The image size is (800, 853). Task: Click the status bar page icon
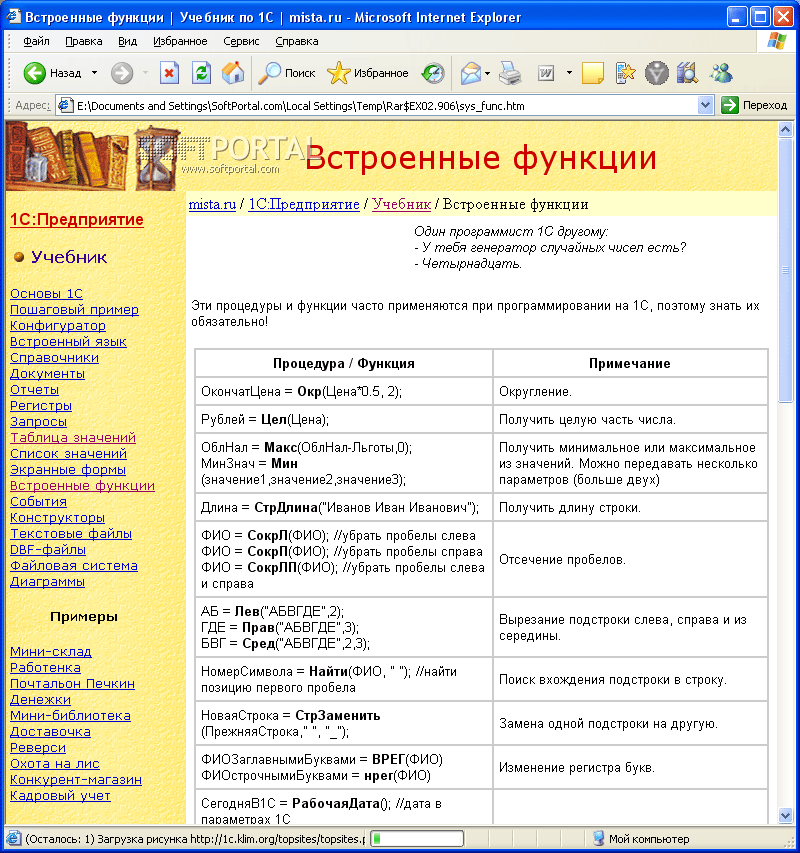point(13,839)
